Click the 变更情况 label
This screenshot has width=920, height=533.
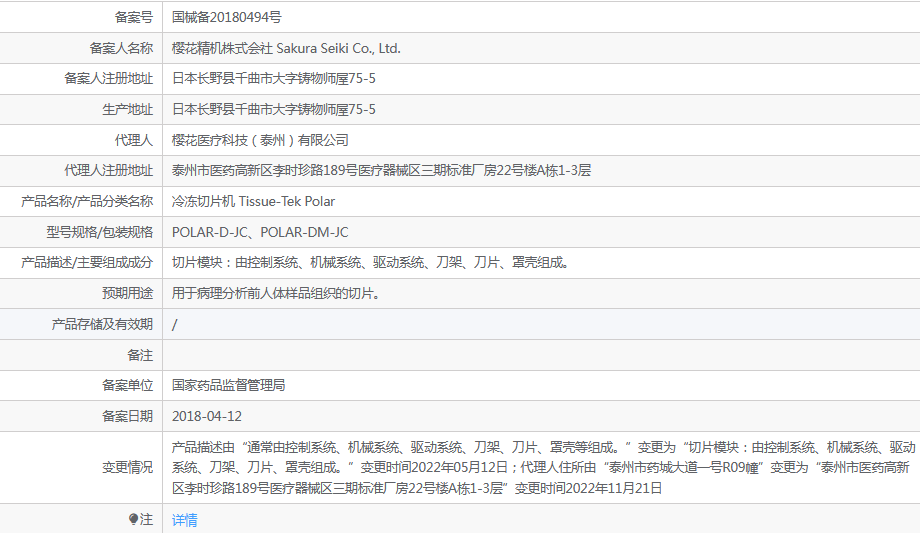click(x=127, y=468)
